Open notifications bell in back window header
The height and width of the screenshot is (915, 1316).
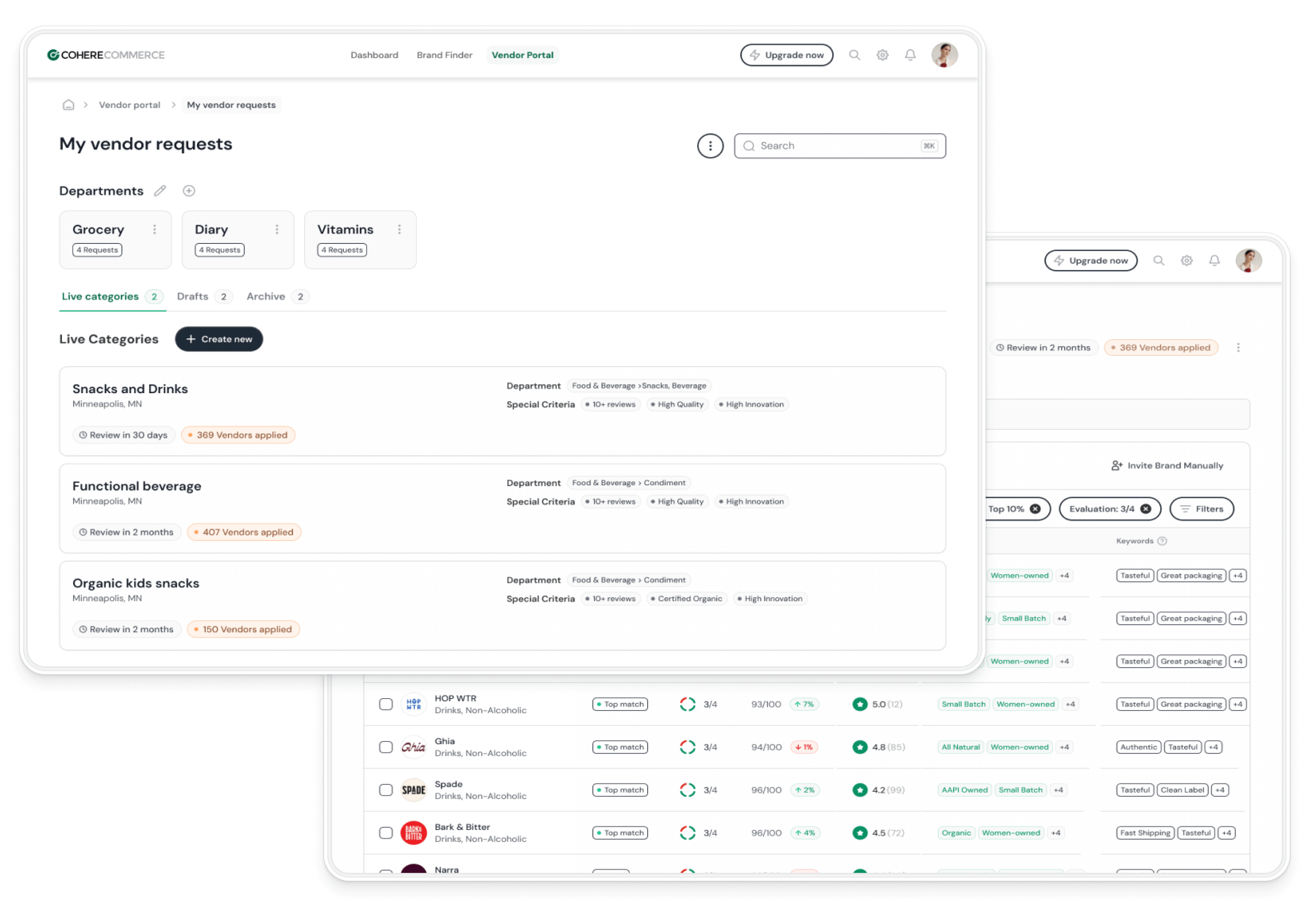[x=1215, y=260]
